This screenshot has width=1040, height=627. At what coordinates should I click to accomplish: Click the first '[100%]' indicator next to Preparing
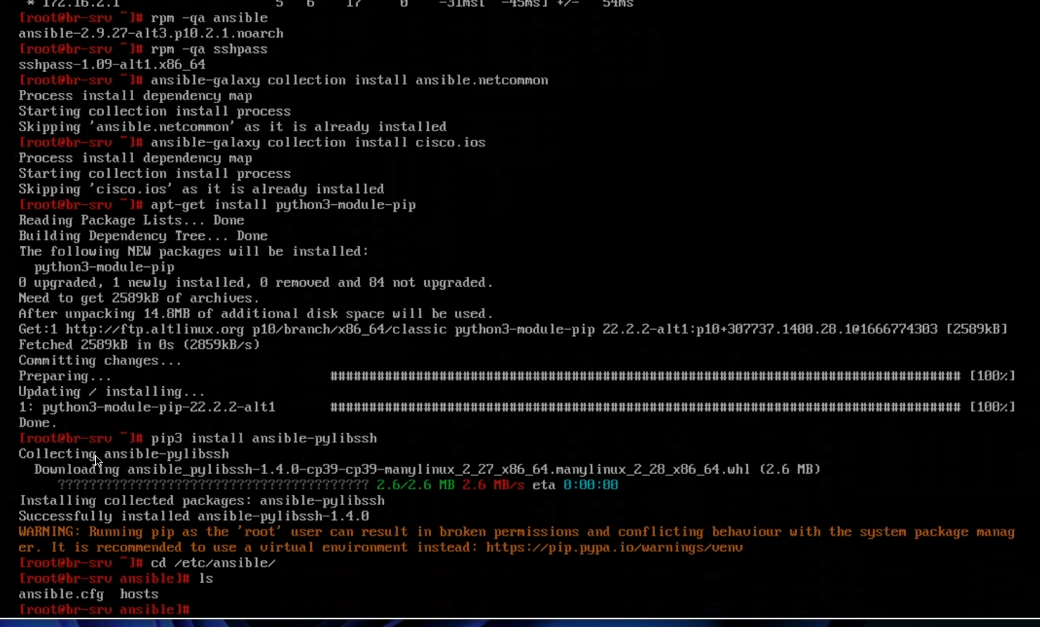pos(992,376)
